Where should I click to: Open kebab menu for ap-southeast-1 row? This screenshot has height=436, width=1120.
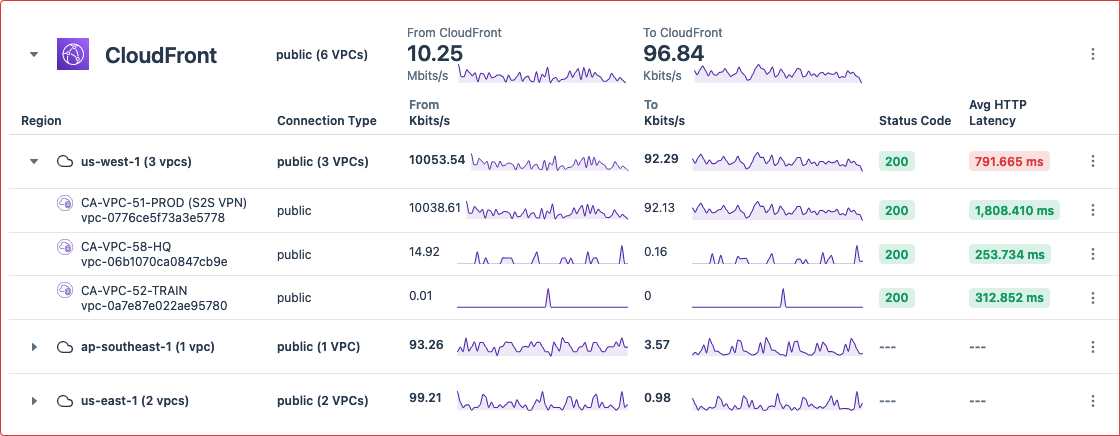[x=1093, y=347]
